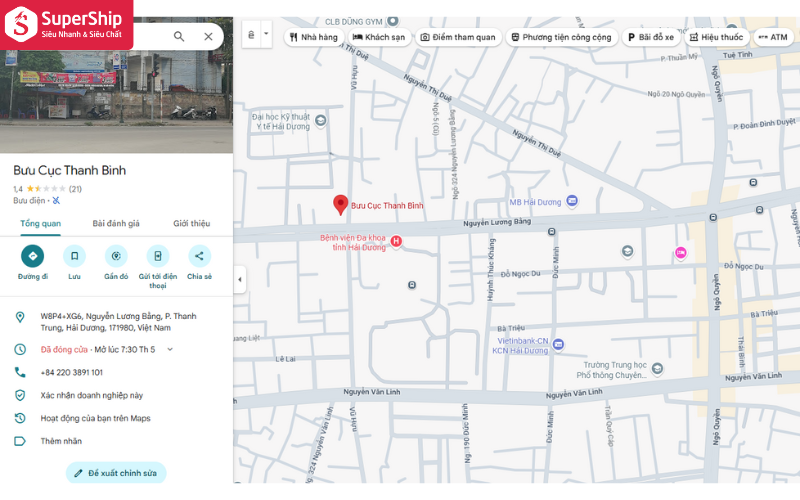Open Hoạt động của bạn trên Maps
The height and width of the screenshot is (500, 800).
tap(95, 418)
